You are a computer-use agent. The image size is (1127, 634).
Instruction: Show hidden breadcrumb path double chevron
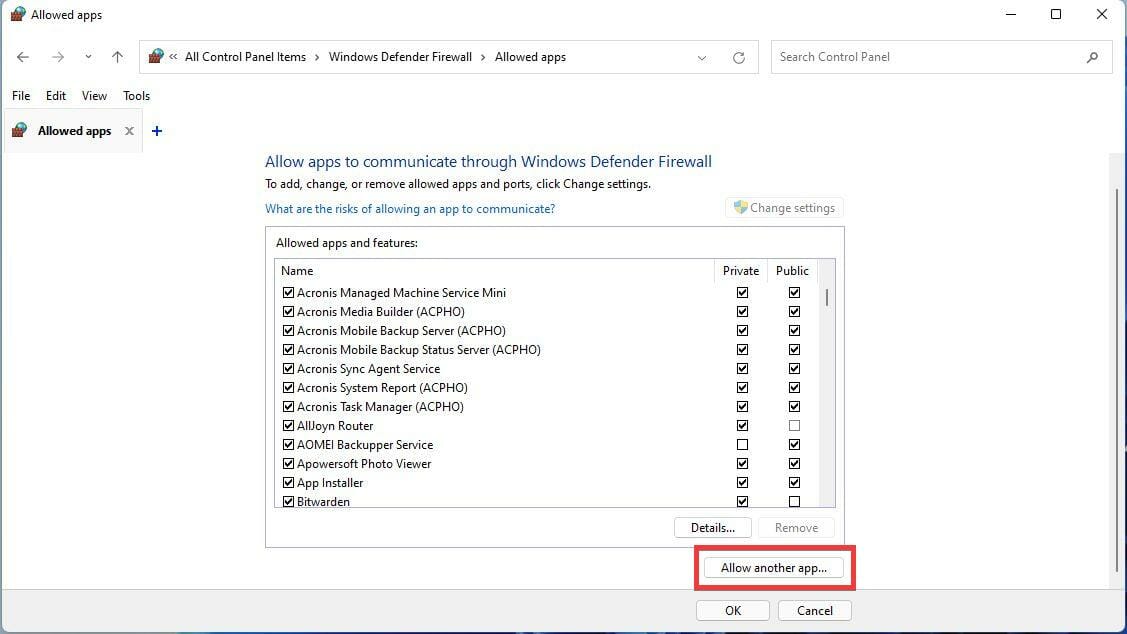[173, 57]
